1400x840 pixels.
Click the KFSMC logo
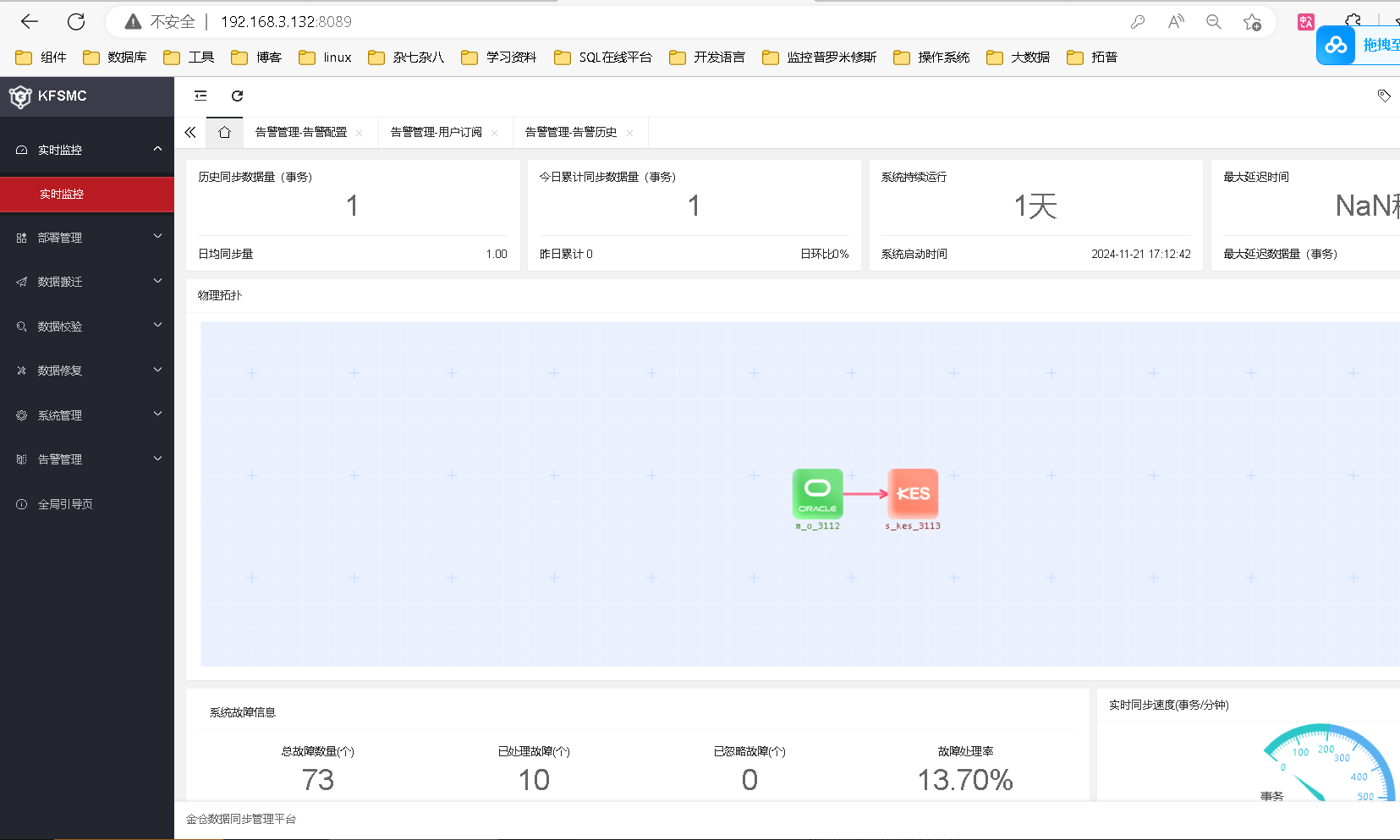click(20, 96)
